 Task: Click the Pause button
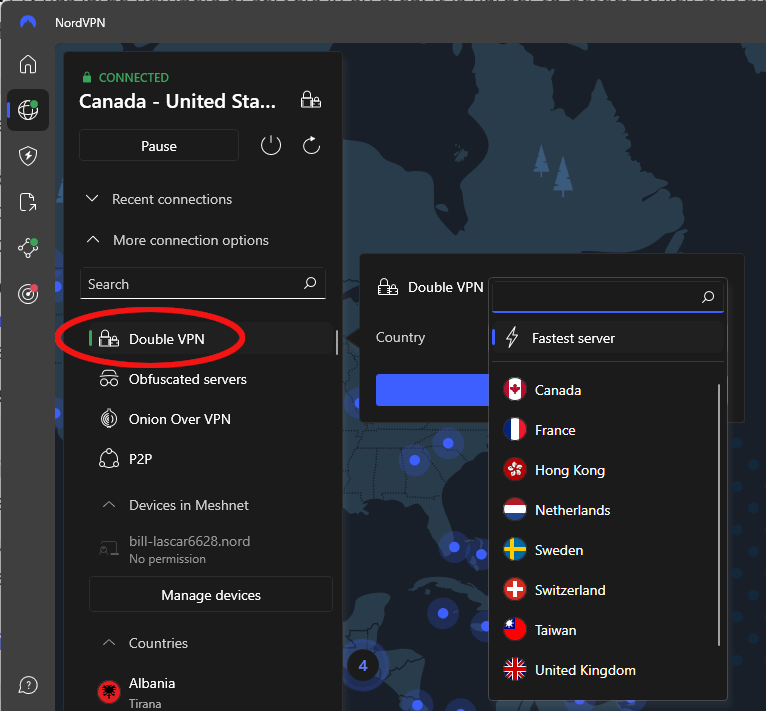159,145
